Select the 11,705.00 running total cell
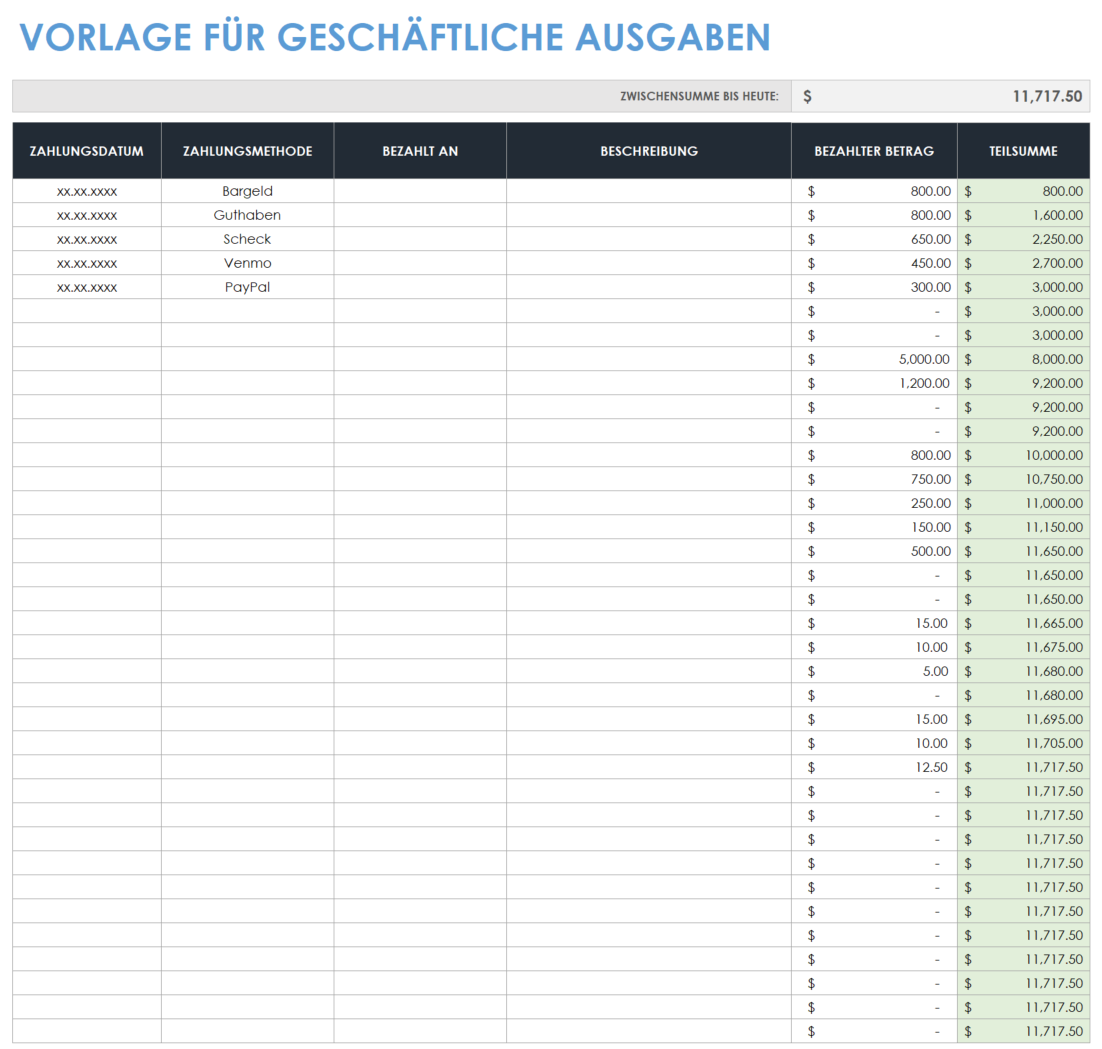 coord(1023,743)
